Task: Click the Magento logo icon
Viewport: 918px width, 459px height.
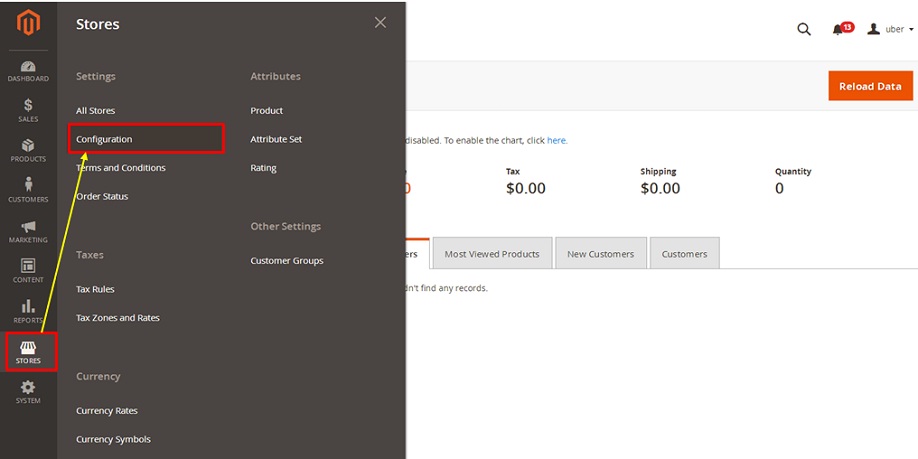Action: [x=28, y=23]
